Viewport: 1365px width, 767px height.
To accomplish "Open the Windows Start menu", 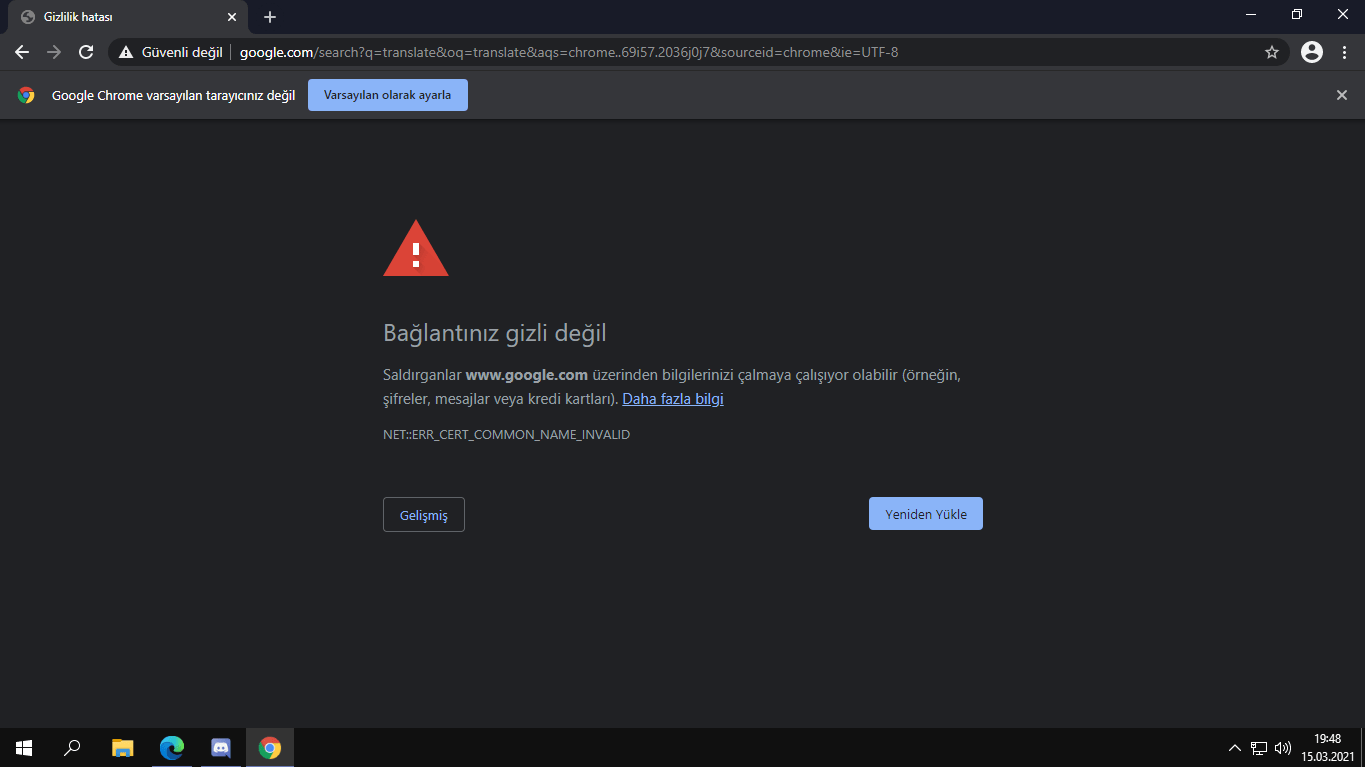I will coord(24,748).
